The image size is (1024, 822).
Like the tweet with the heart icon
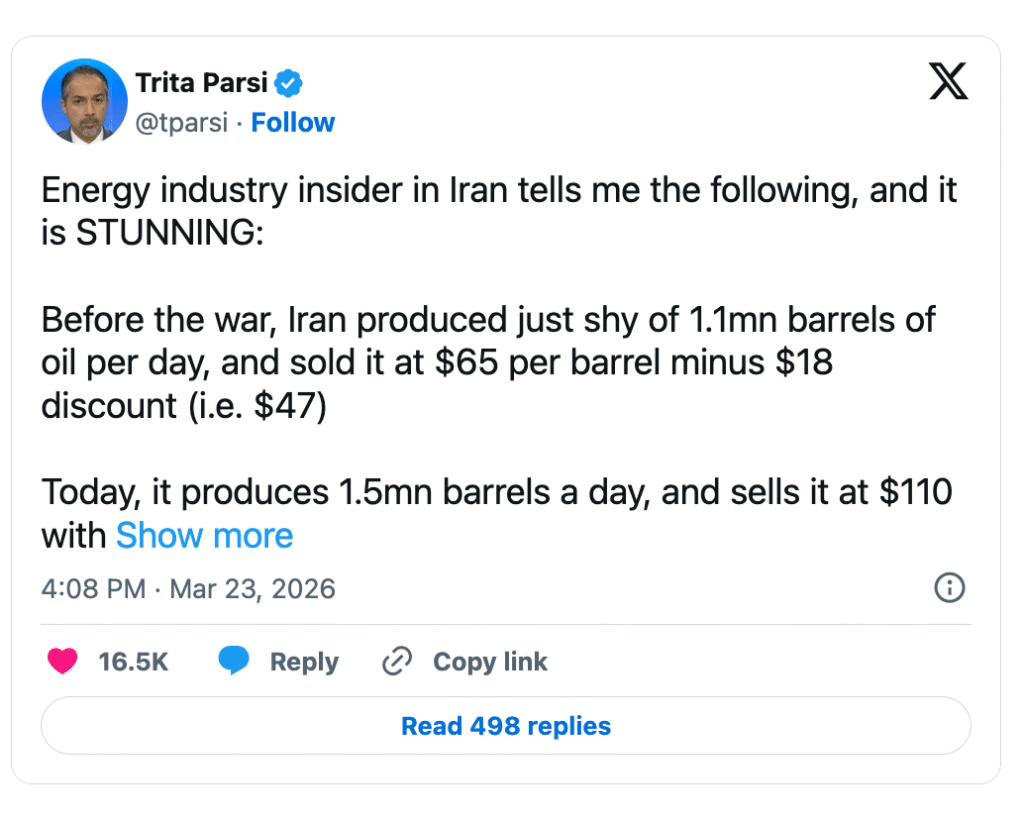point(63,661)
